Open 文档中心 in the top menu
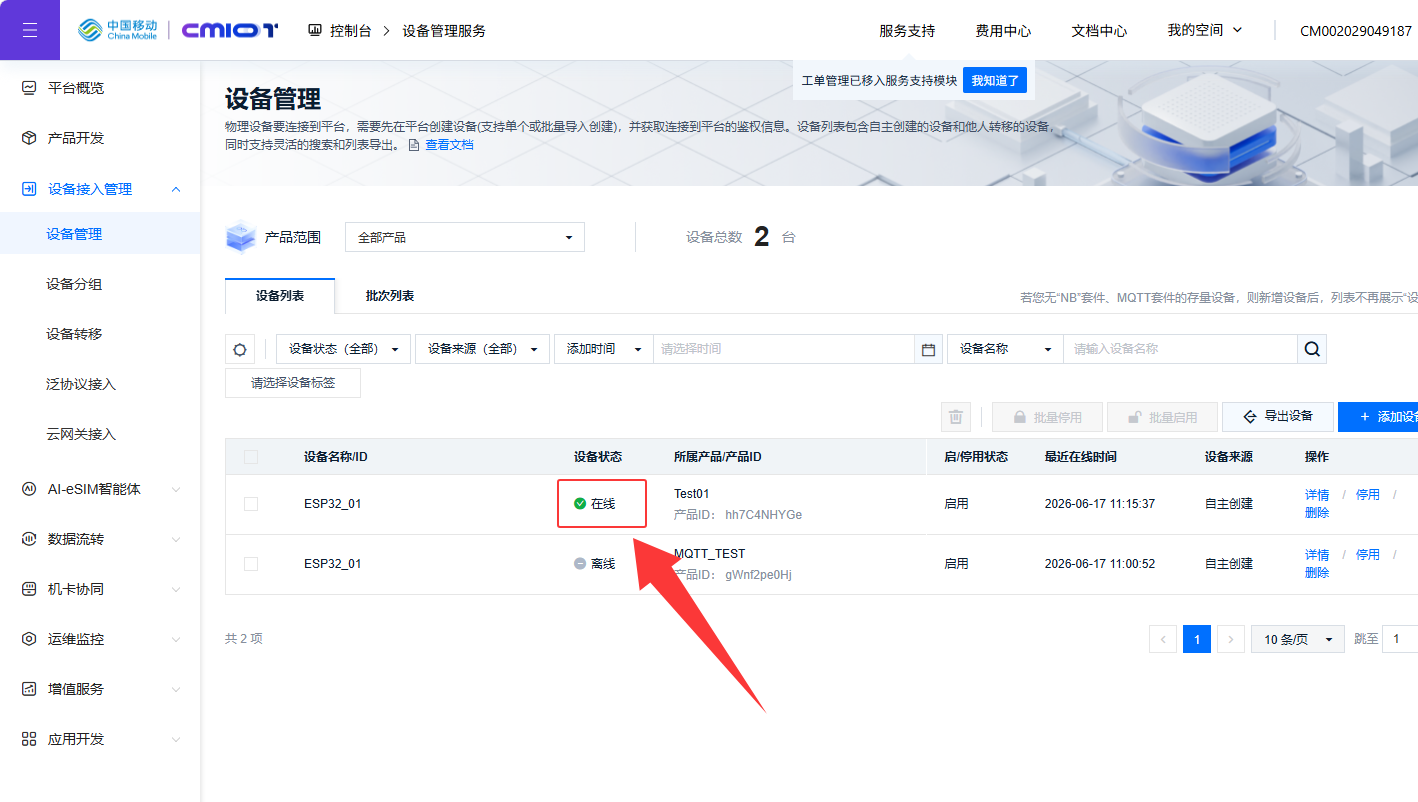Screen dimensions: 1418x802 pyautogui.click(x=1099, y=31)
